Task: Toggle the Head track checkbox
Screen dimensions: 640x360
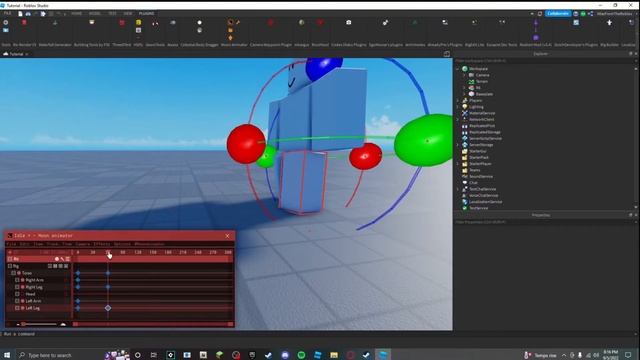Action: coord(17,294)
